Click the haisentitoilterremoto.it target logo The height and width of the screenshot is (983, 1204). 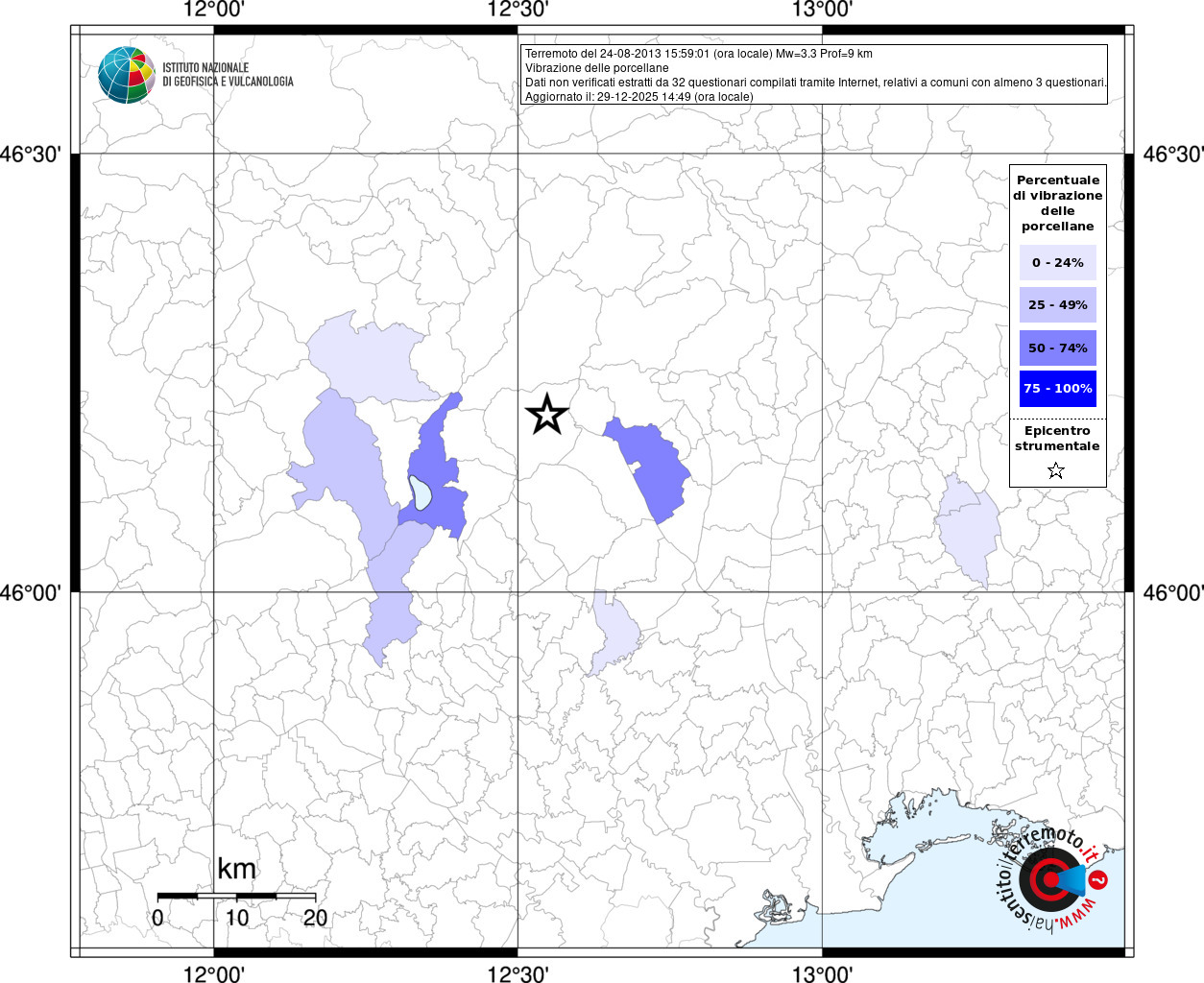tap(1050, 877)
